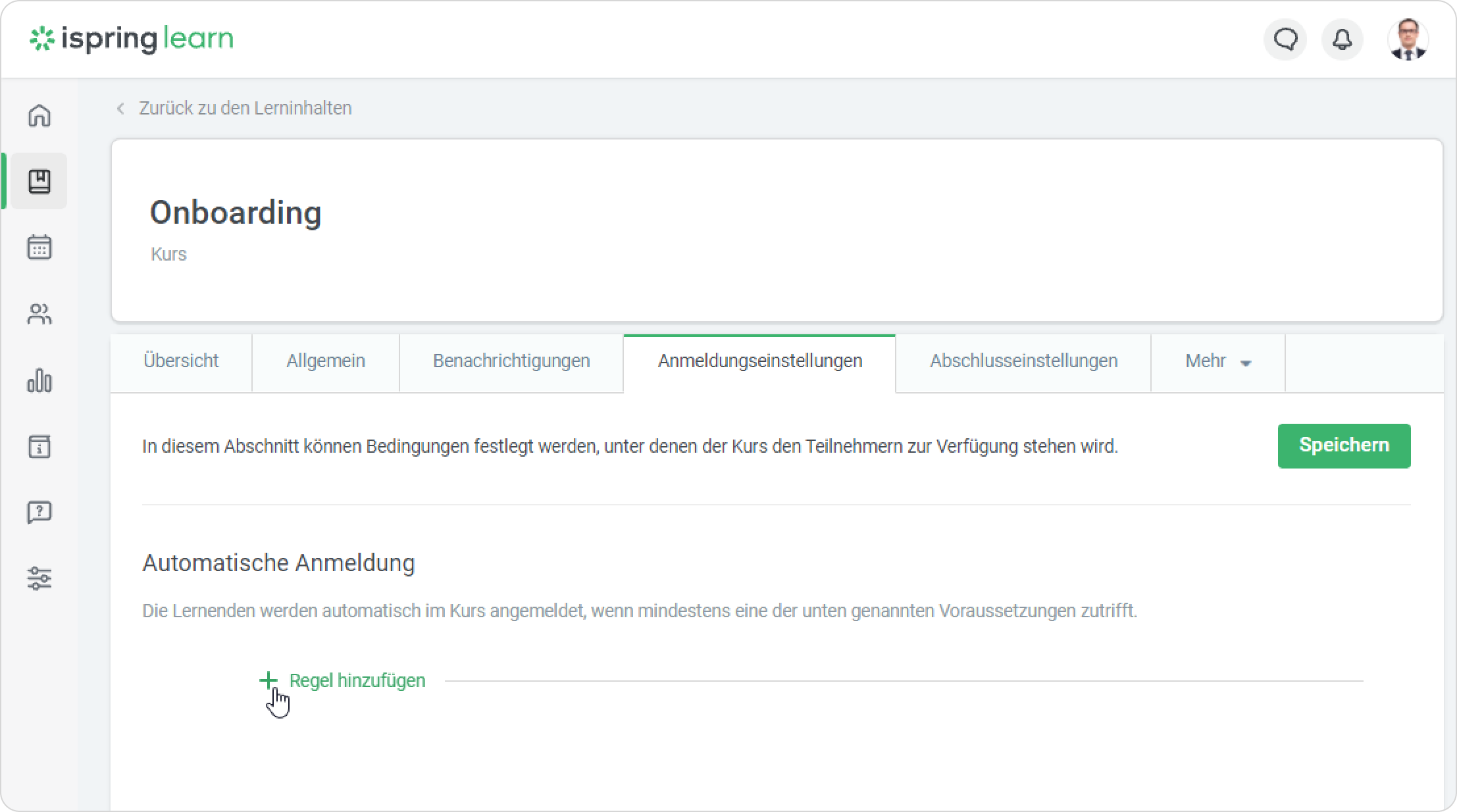This screenshot has height=812, width=1457.
Task: Click Regel hinzufügen link
Action: click(356, 680)
